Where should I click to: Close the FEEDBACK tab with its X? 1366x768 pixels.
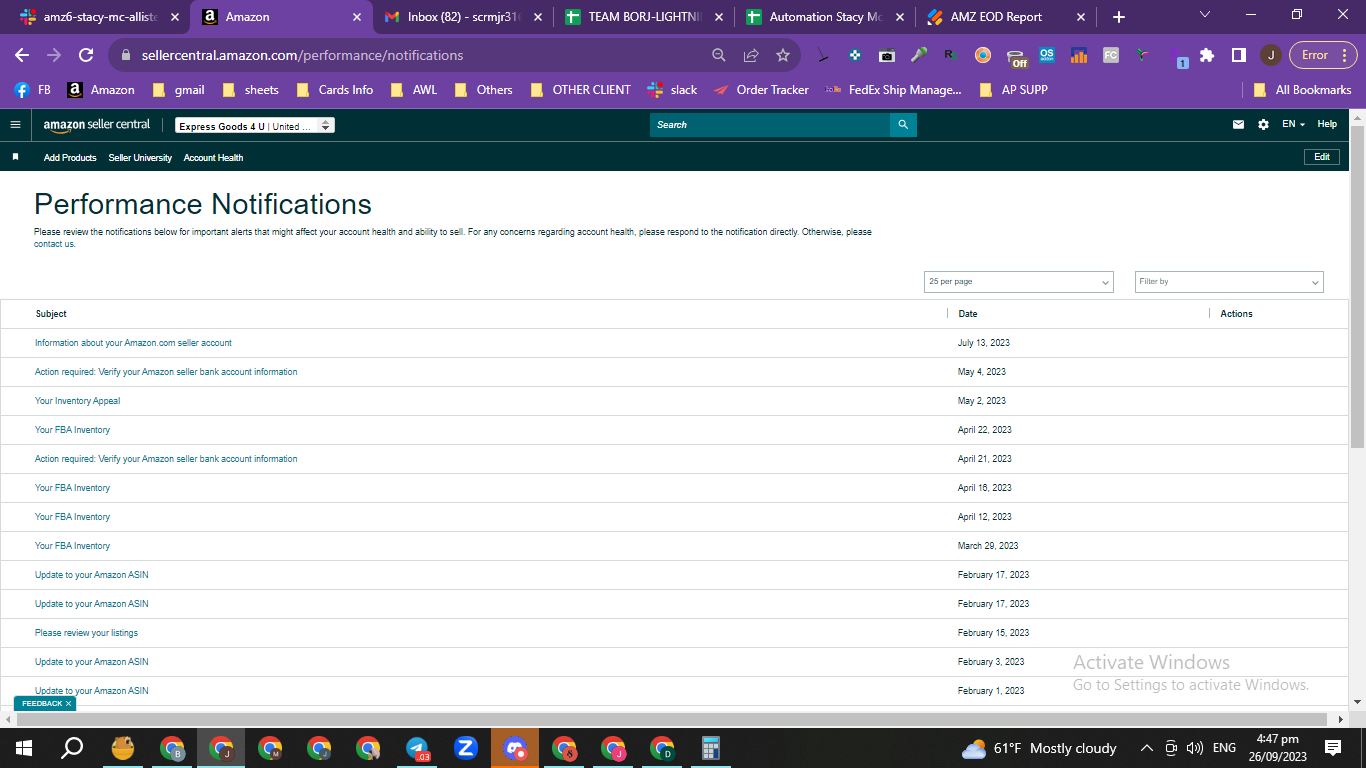[68, 703]
